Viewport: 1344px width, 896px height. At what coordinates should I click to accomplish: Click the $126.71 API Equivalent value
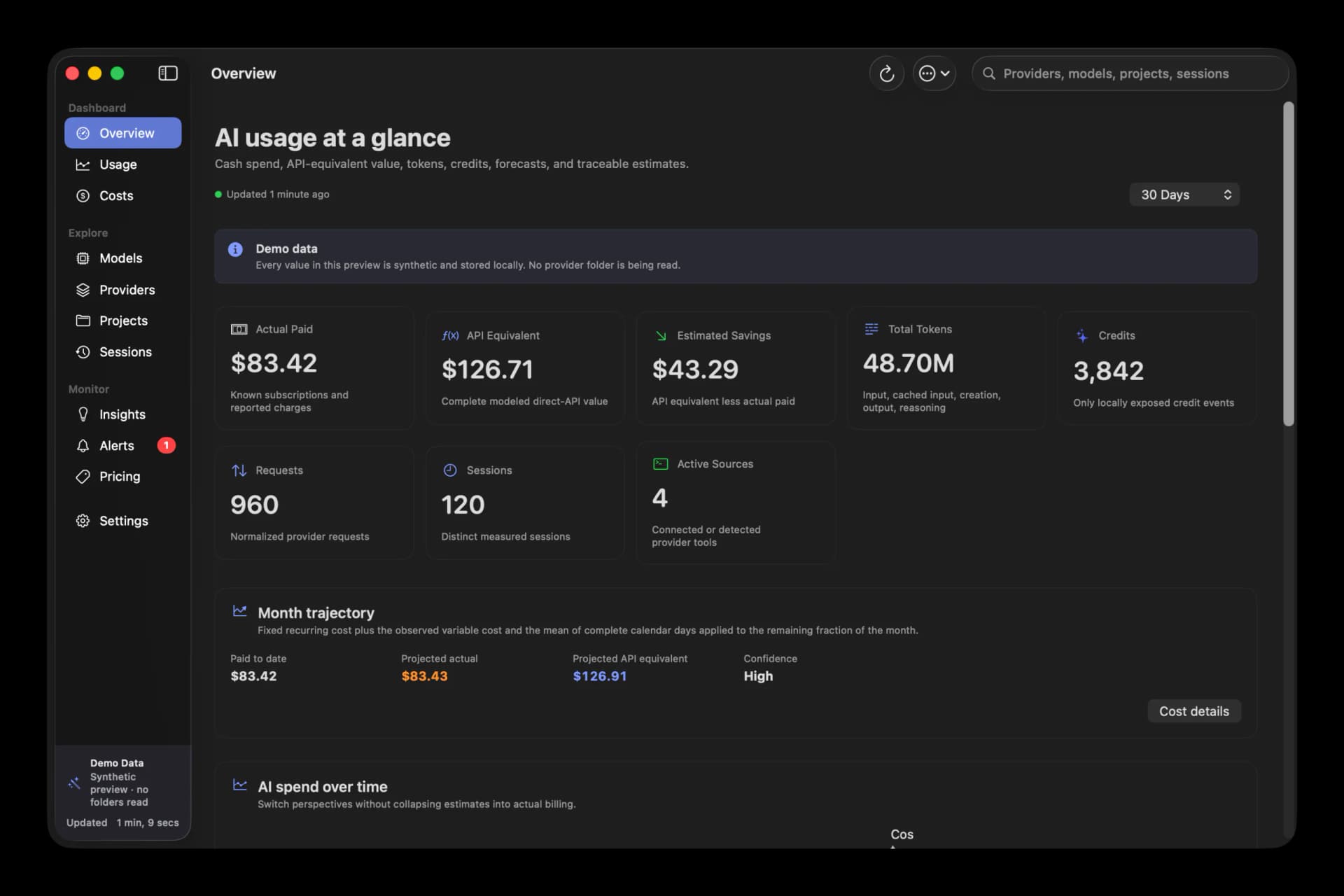(487, 370)
